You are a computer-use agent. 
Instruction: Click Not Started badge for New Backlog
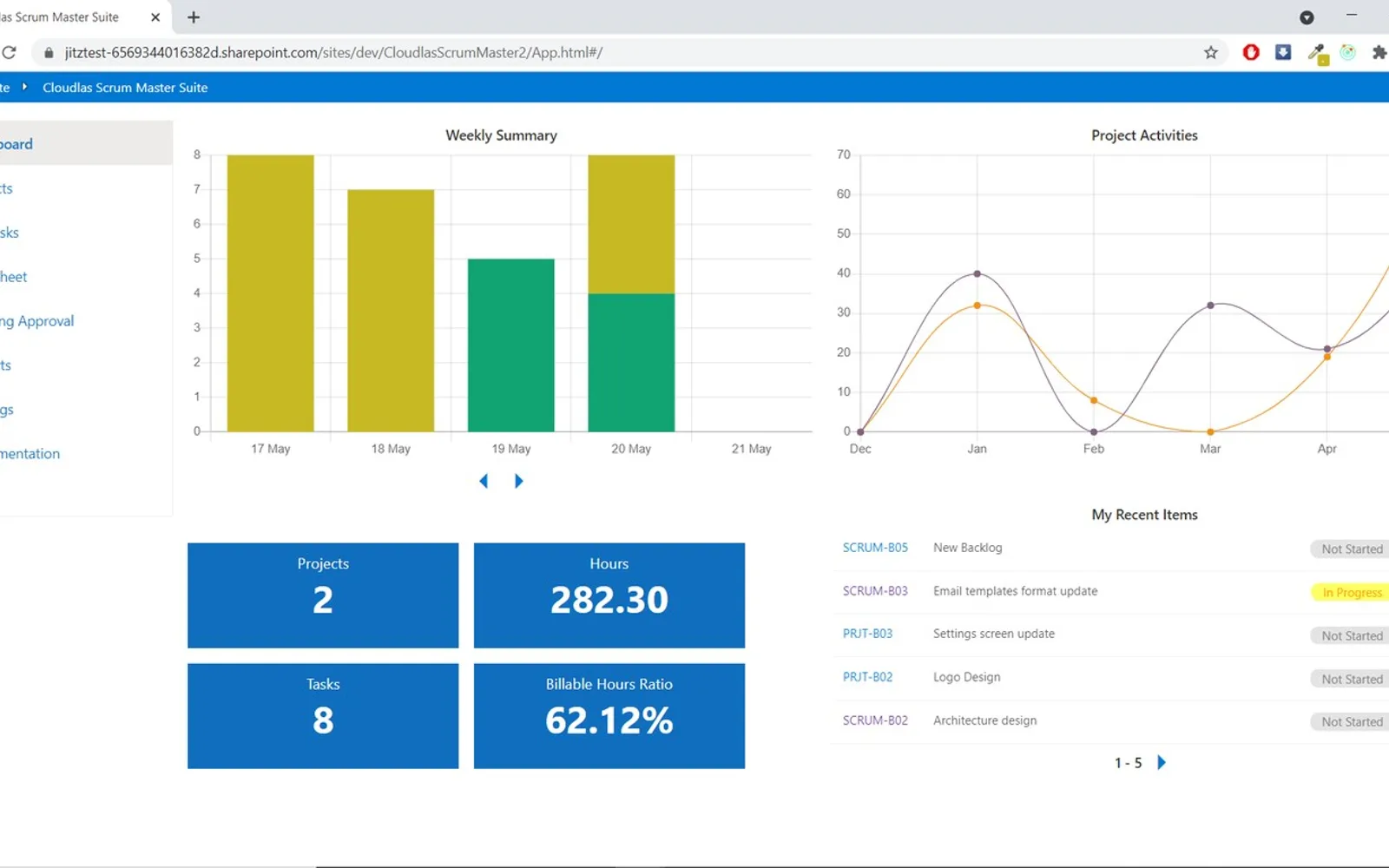[x=1351, y=549]
